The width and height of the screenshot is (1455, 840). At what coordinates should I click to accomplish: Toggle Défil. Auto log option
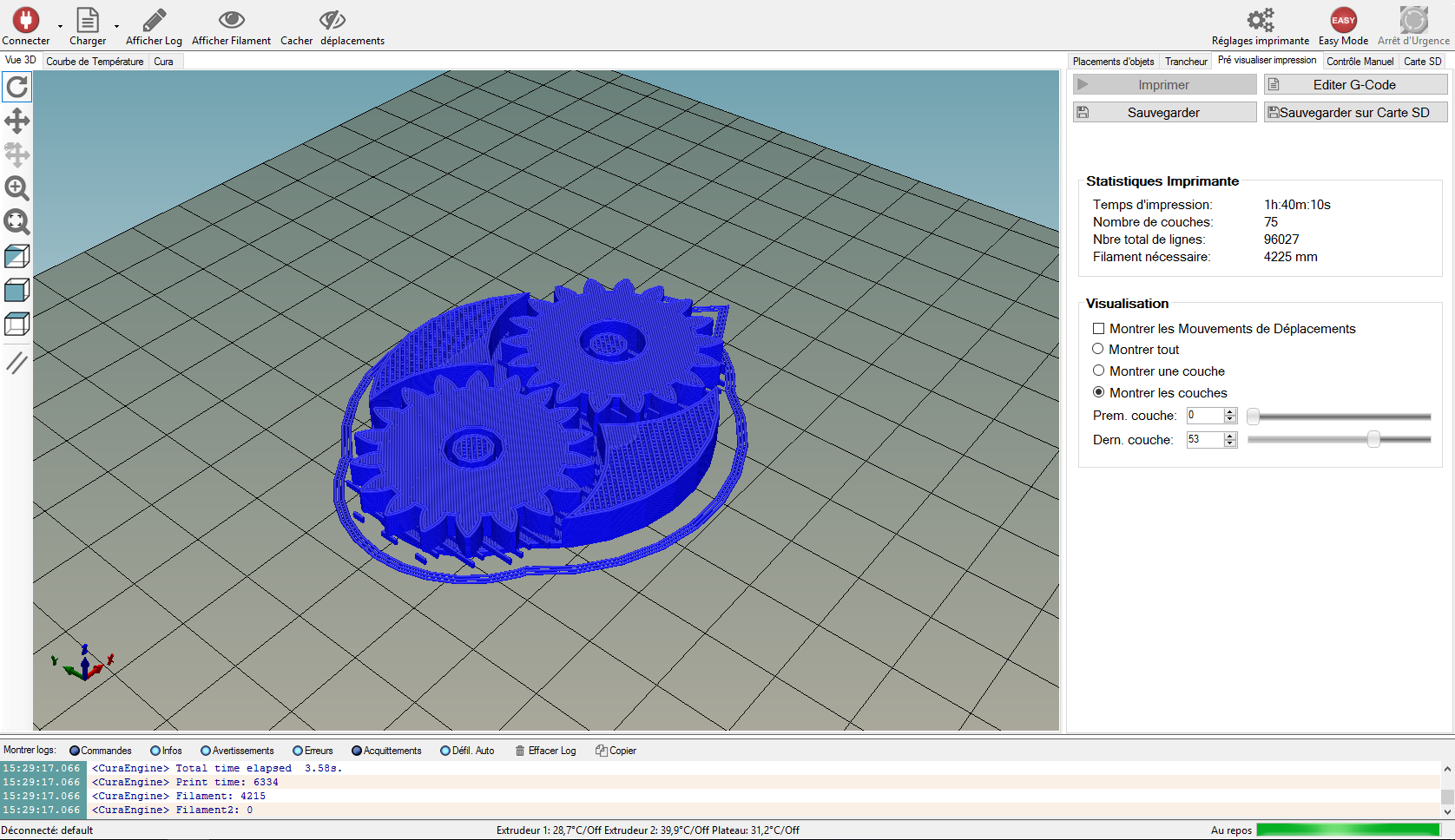pos(467,751)
